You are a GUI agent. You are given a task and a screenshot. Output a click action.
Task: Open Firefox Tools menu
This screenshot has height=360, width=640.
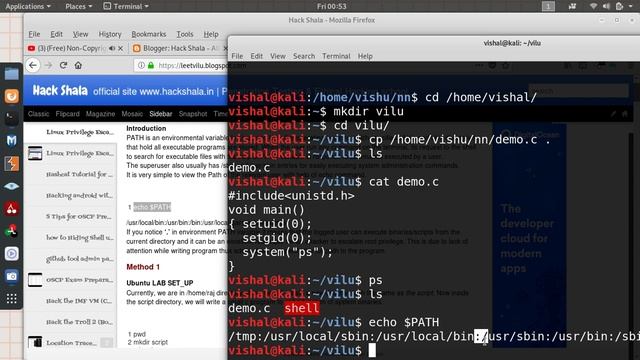point(184,34)
